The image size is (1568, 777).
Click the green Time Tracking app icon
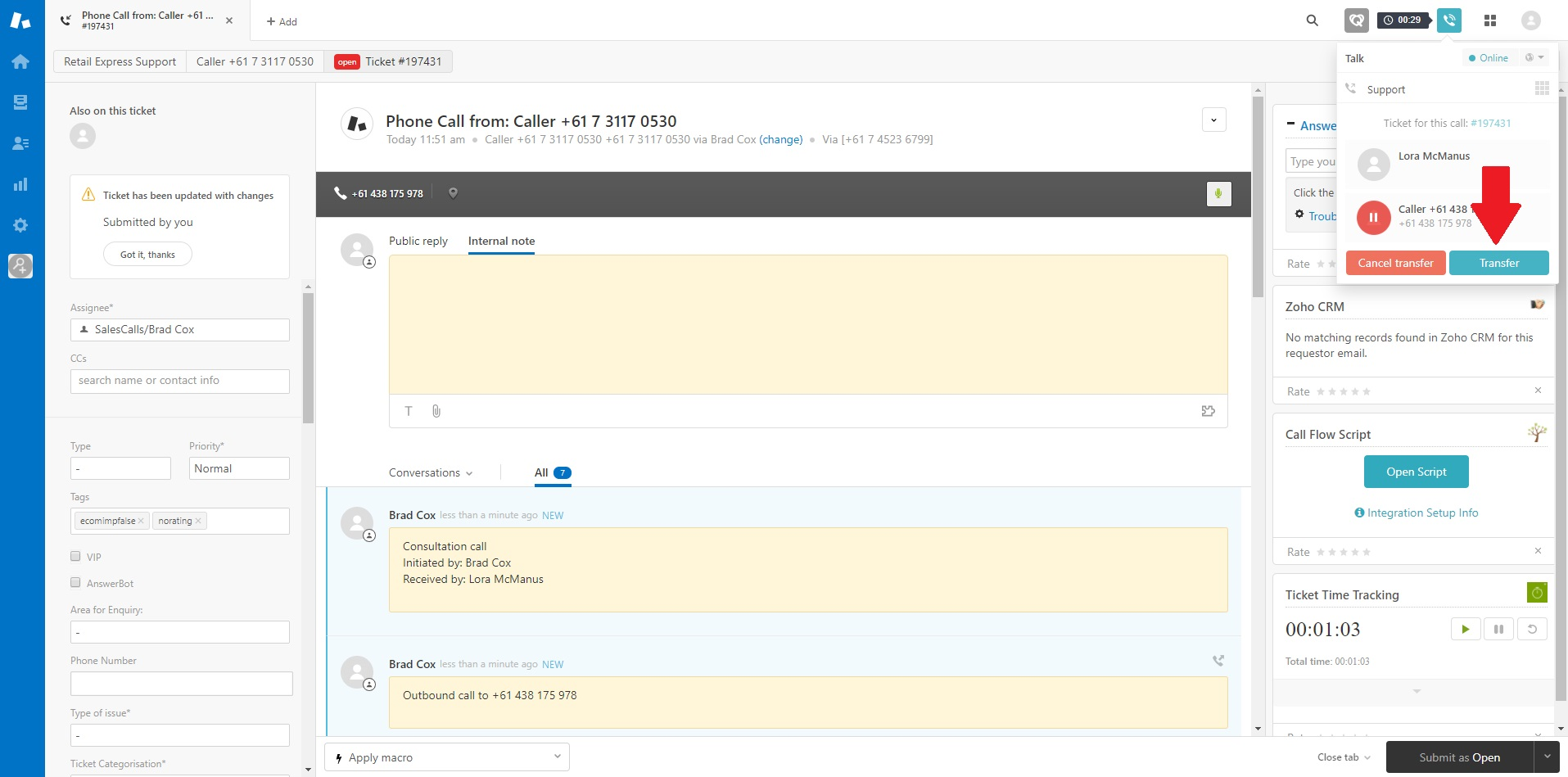[x=1537, y=592]
